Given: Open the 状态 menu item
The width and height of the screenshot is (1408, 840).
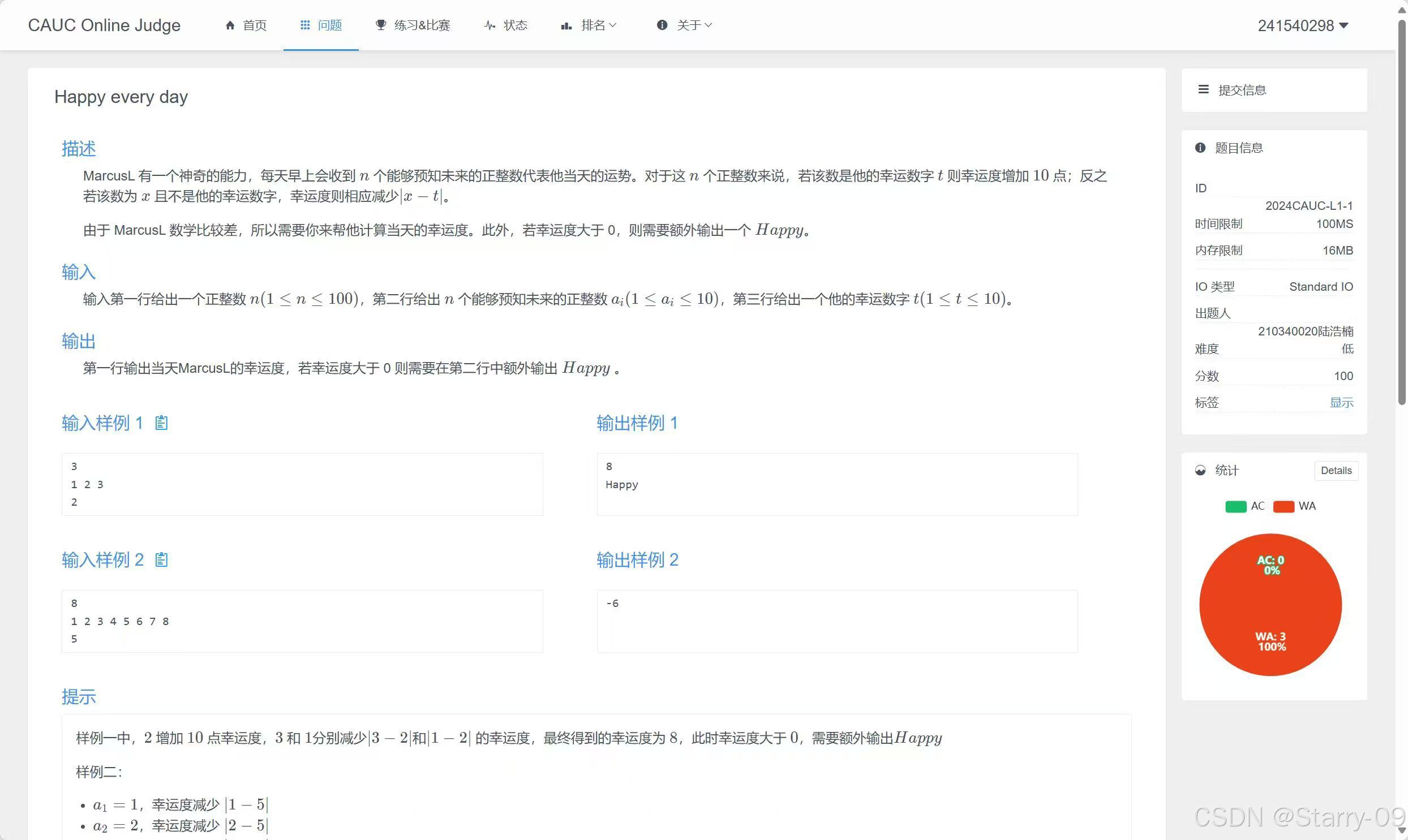Looking at the screenshot, I should coord(514,25).
